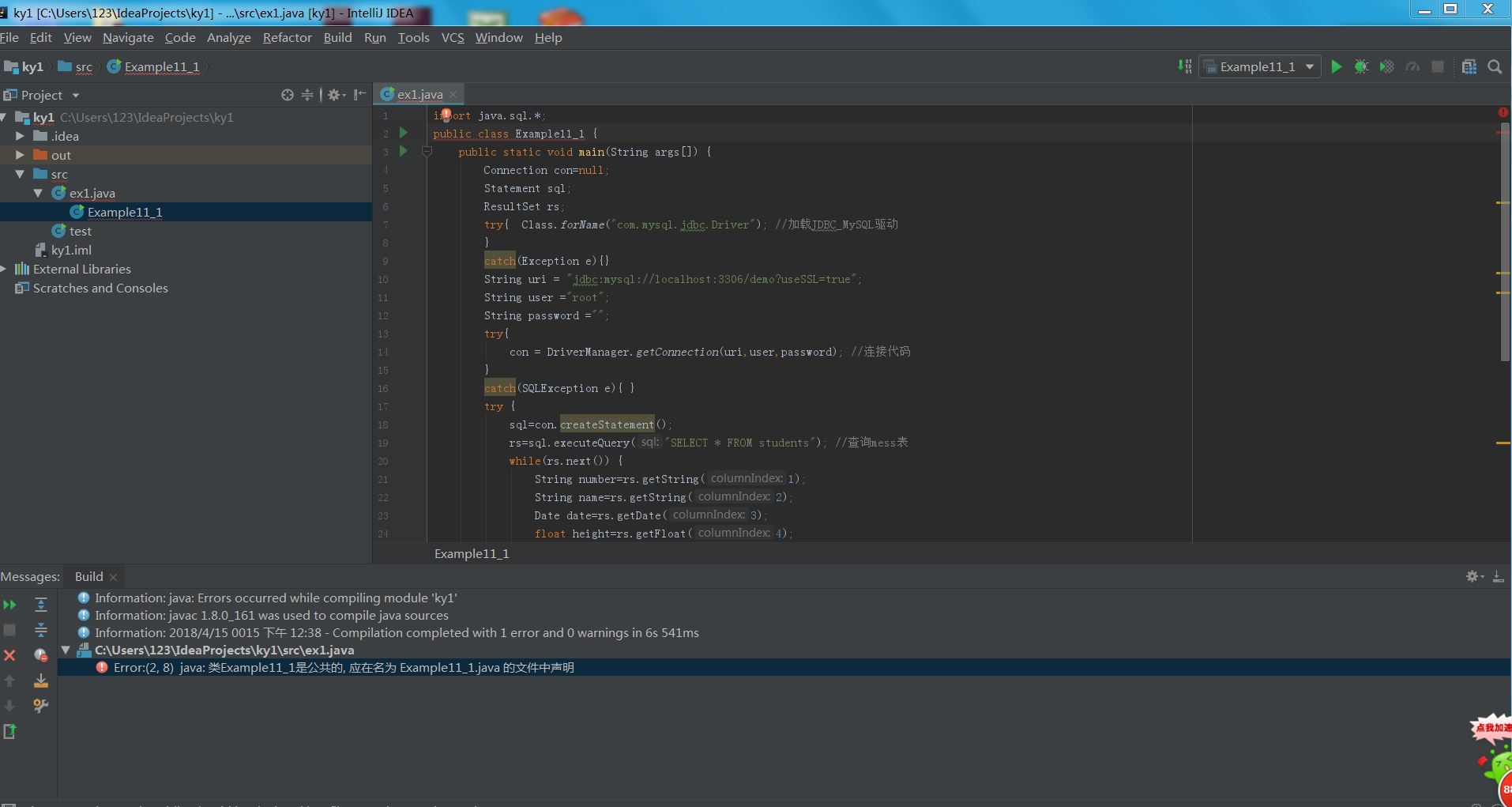The image size is (1512, 807).
Task: Click the Build project binary arrow icon
Action: pos(1184,67)
